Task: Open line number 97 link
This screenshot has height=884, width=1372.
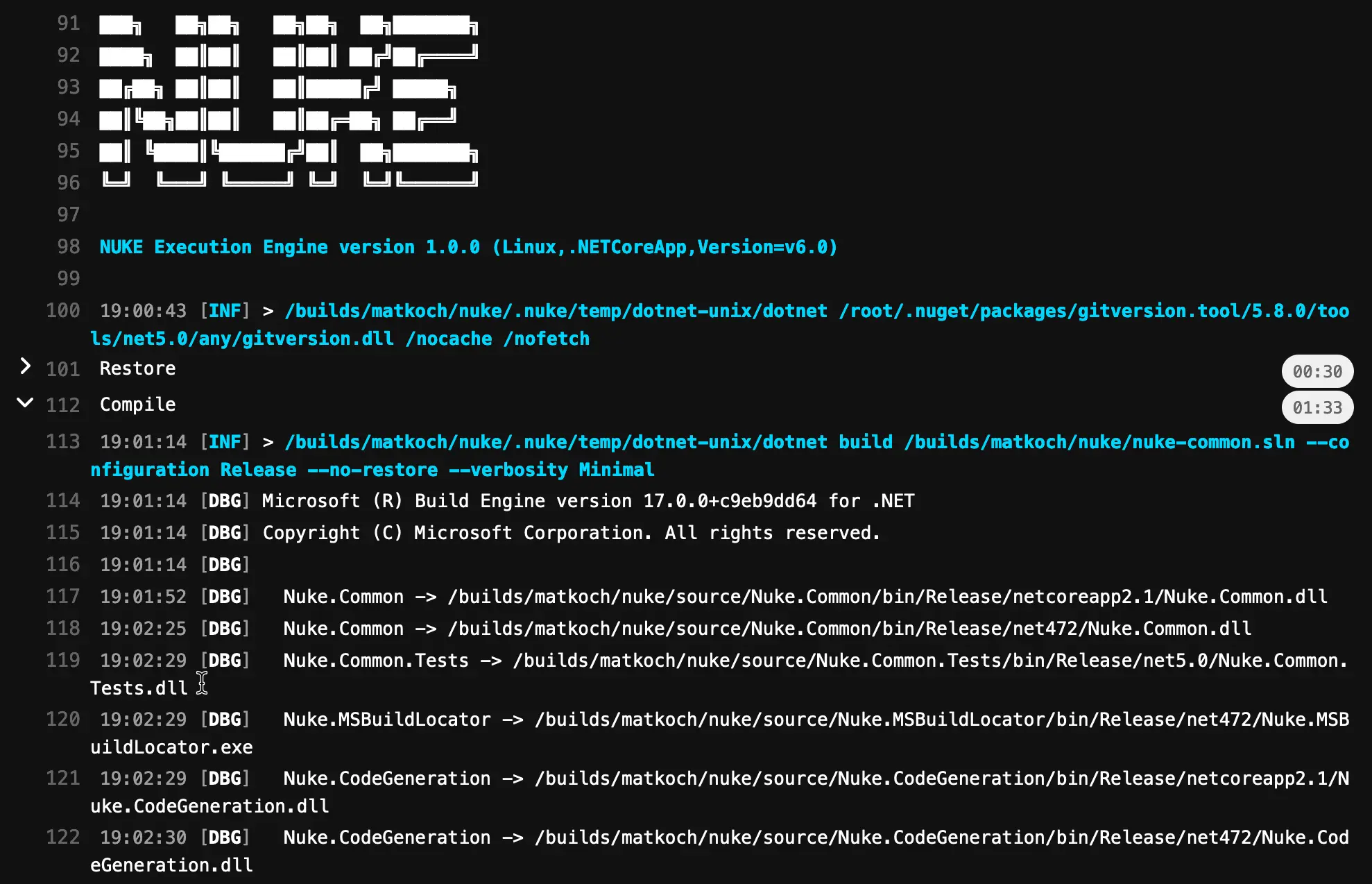Action: click(x=68, y=215)
